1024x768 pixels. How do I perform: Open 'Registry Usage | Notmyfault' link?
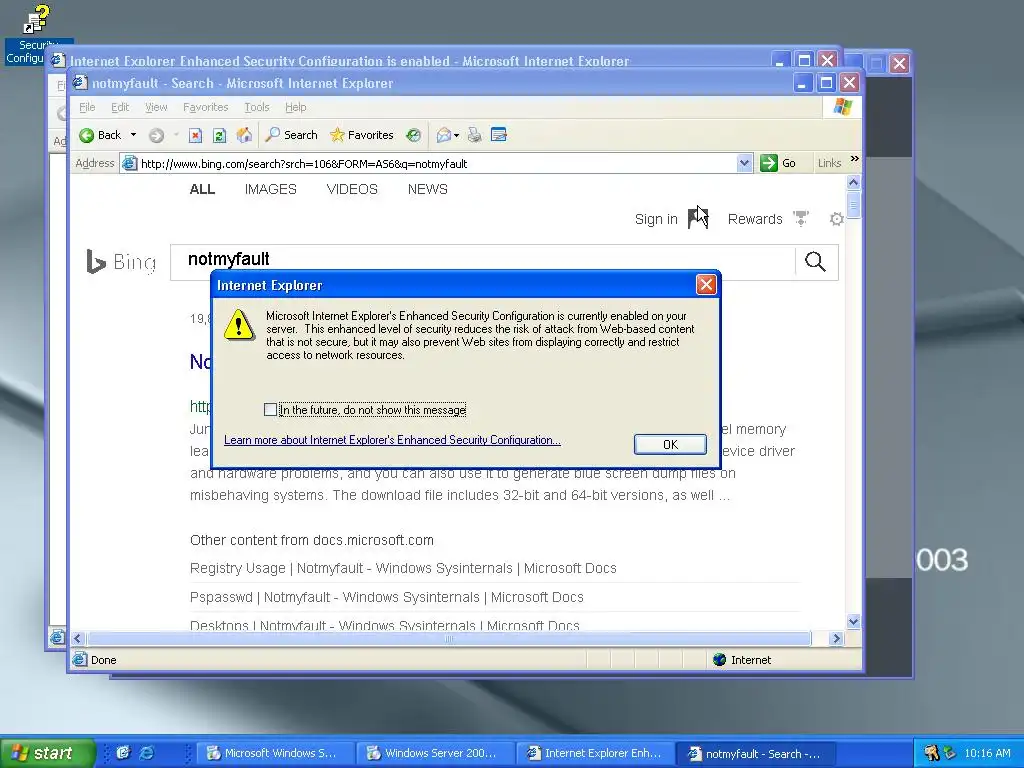403,568
